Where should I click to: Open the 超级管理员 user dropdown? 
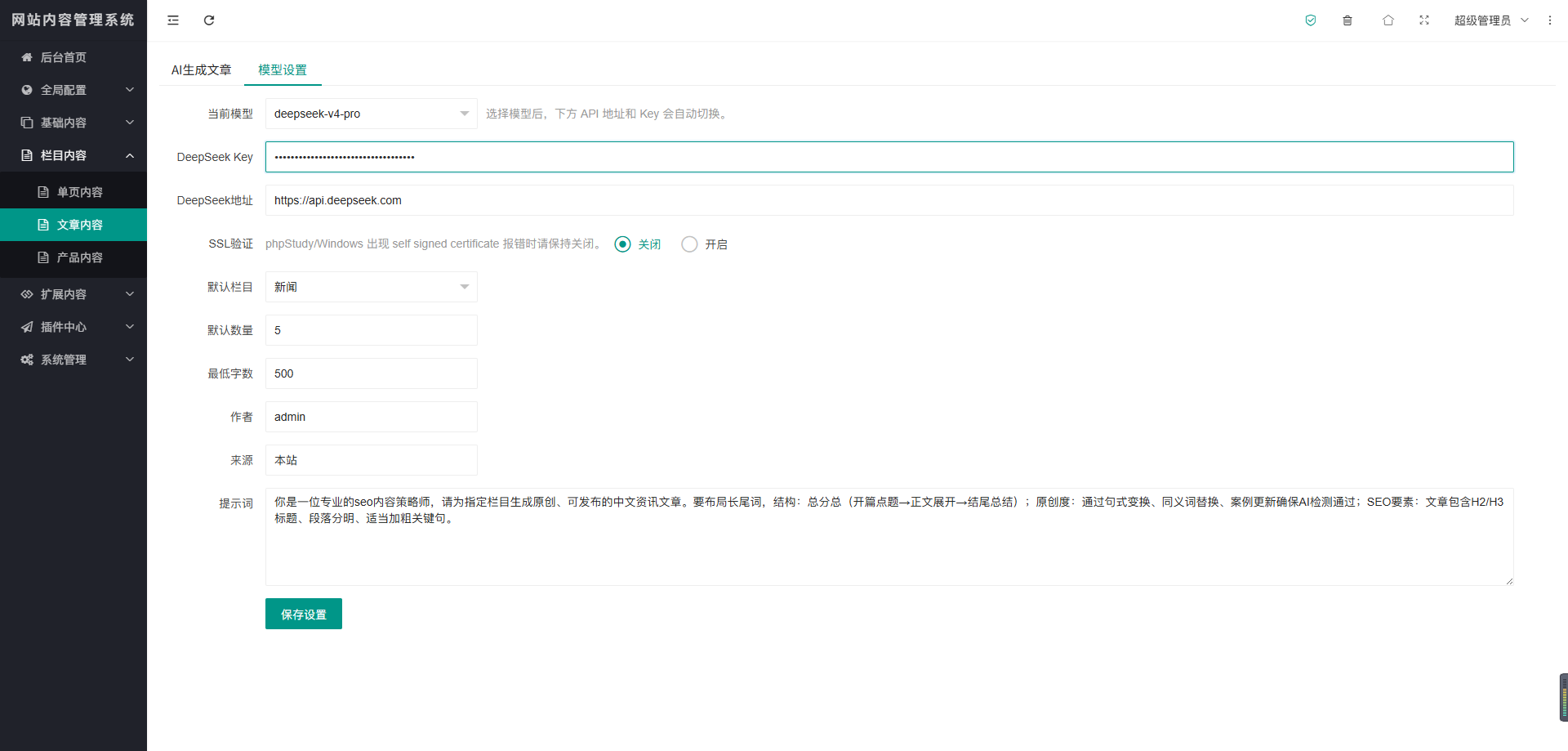[x=1491, y=20]
